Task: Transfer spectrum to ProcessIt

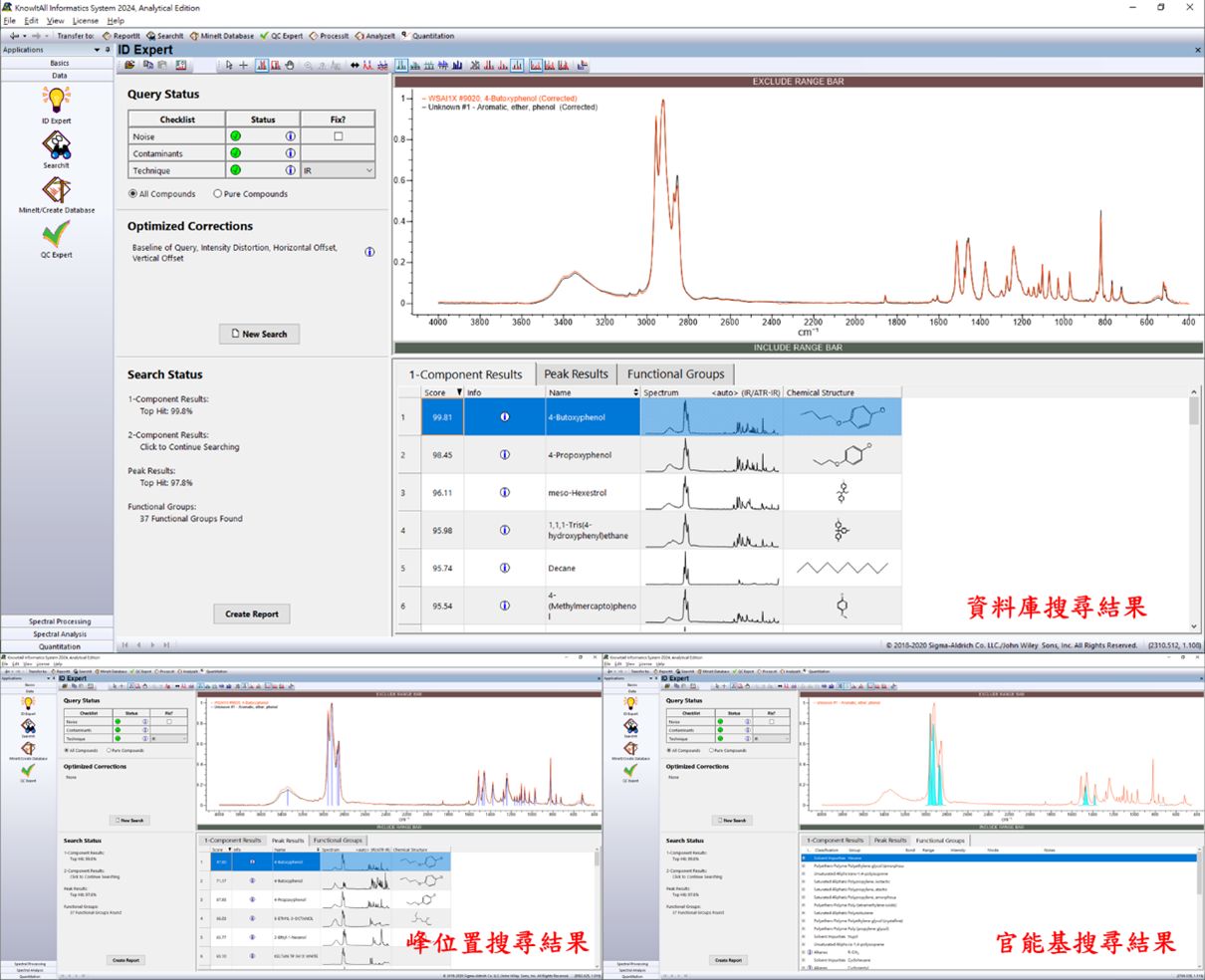Action: point(330,36)
